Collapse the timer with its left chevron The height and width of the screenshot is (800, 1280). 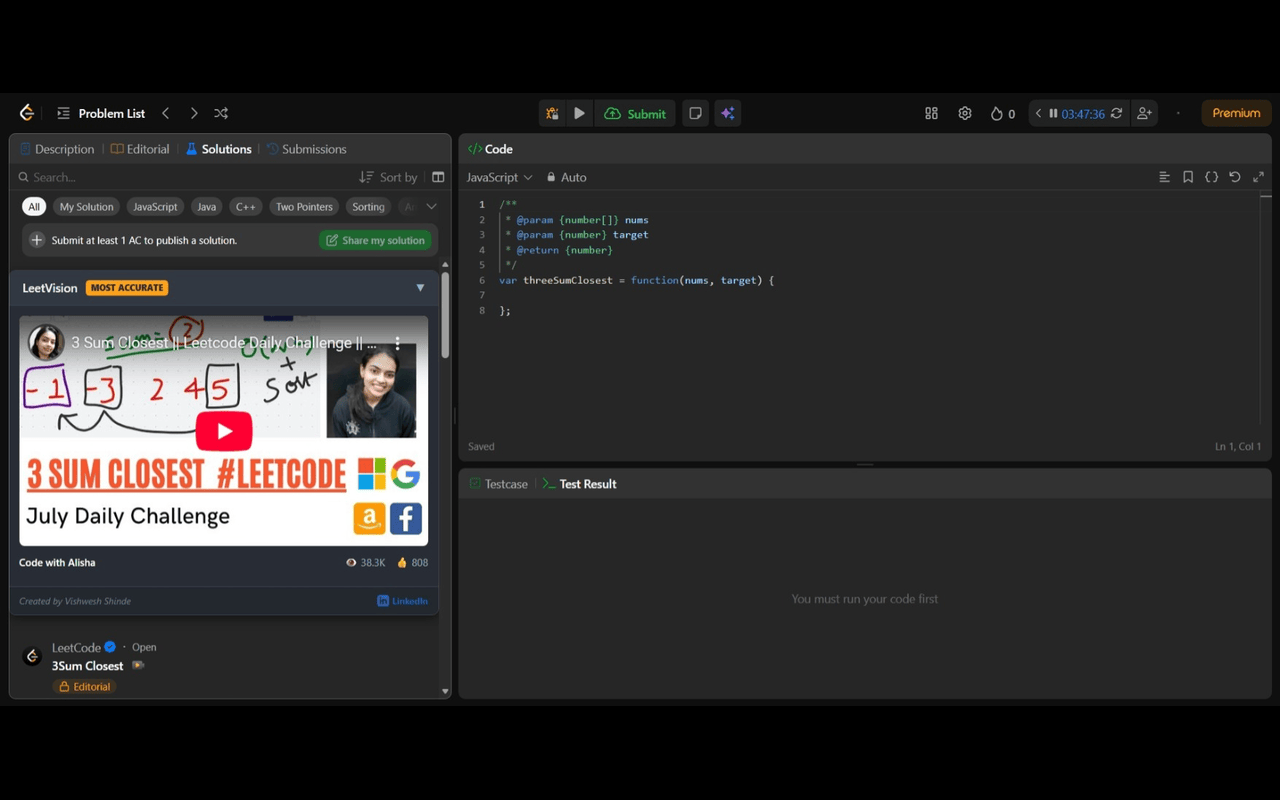coord(1038,113)
